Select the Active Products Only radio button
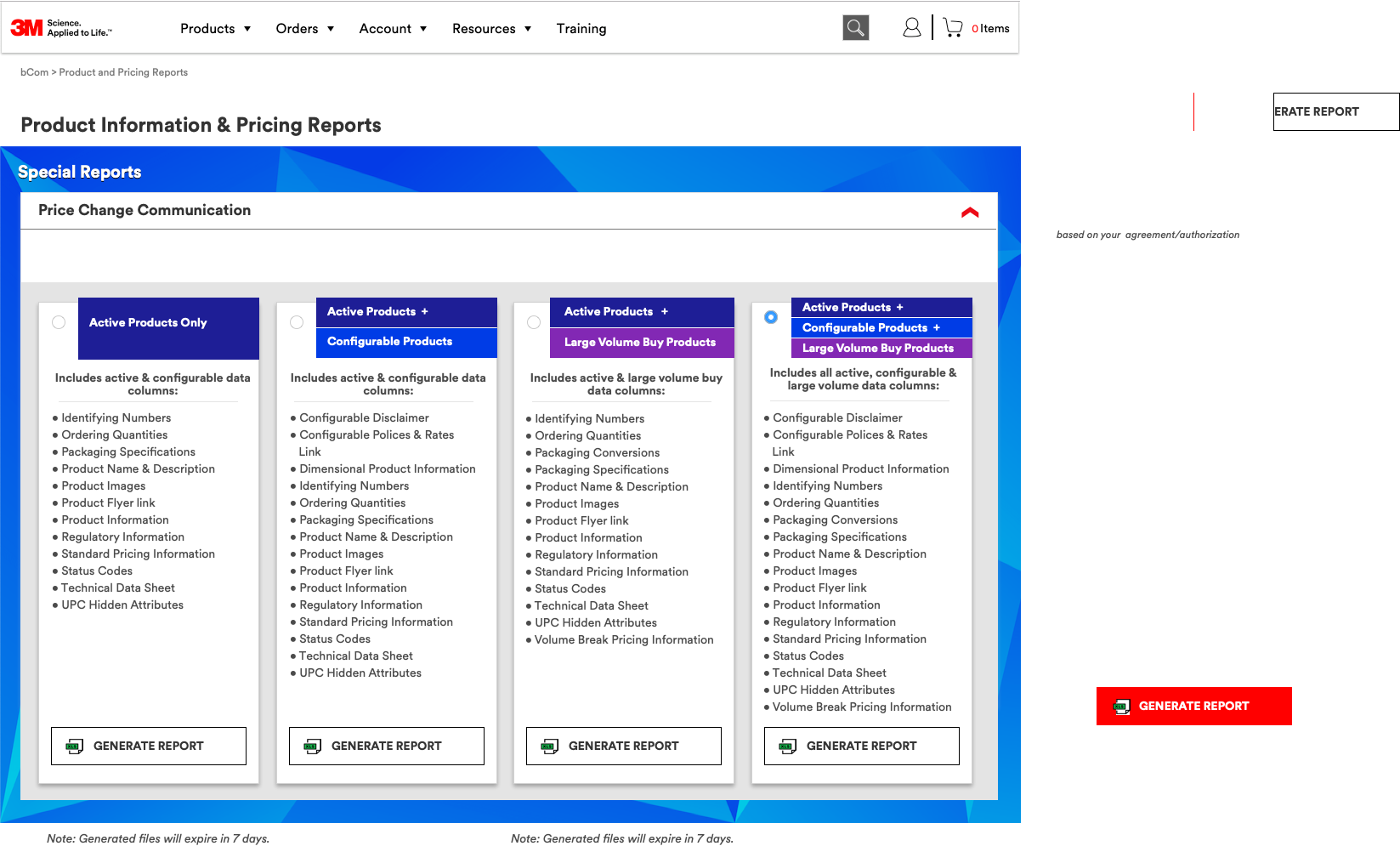Screen dimensions: 1400x846 click(59, 322)
